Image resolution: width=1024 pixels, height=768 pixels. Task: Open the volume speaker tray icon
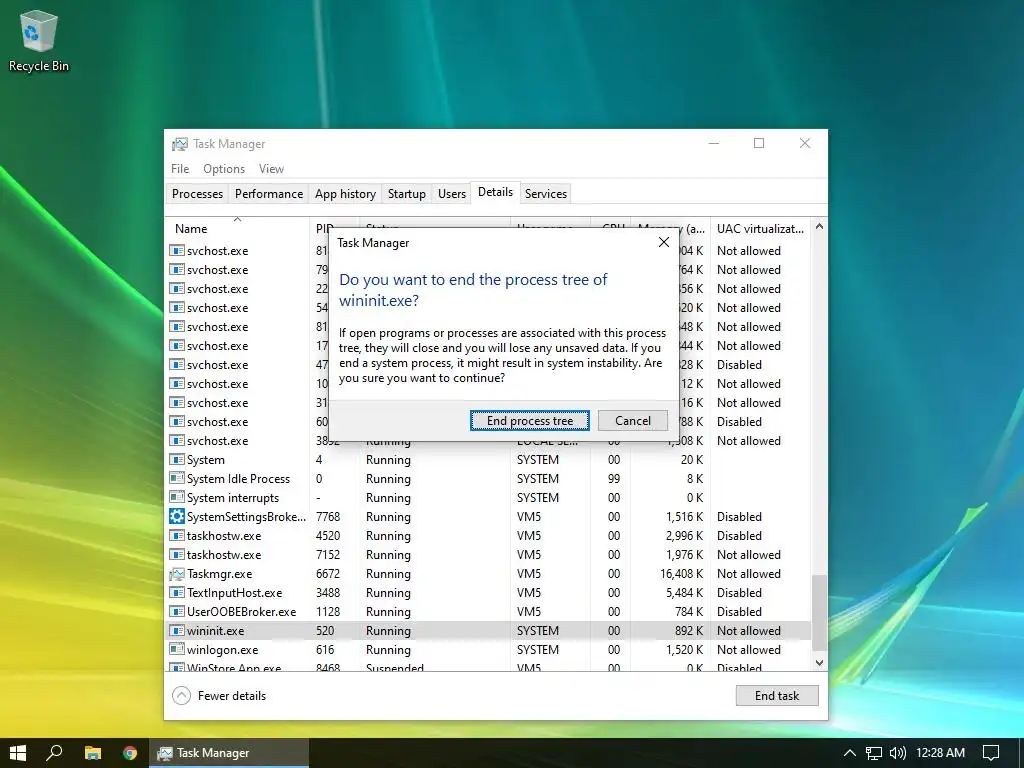pyautogui.click(x=898, y=753)
